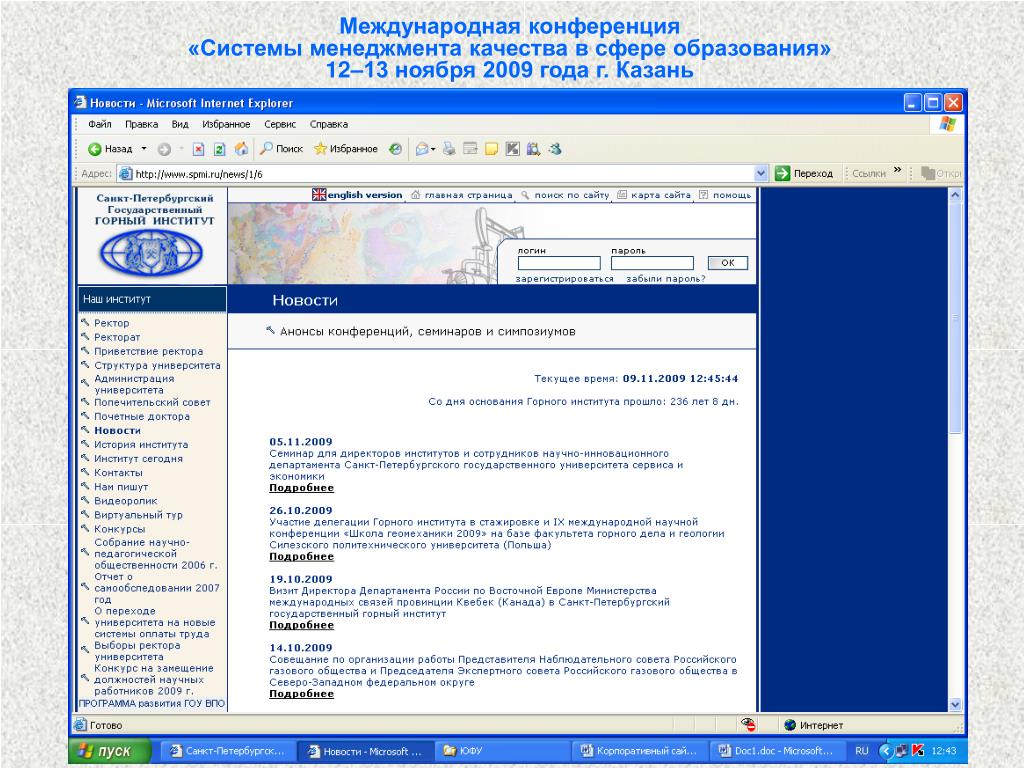Click the Edit page icon
This screenshot has width=1024, height=768.
pyautogui.click(x=470, y=149)
